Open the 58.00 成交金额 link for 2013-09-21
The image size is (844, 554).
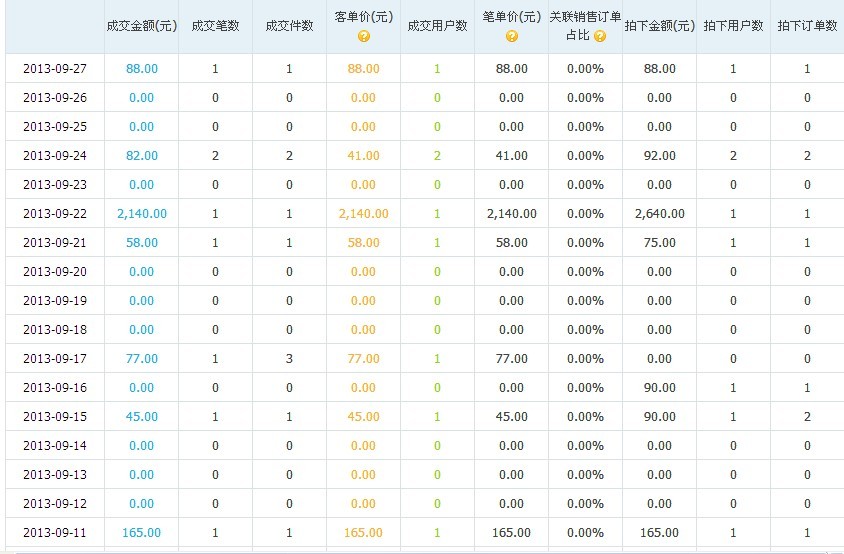coord(142,243)
